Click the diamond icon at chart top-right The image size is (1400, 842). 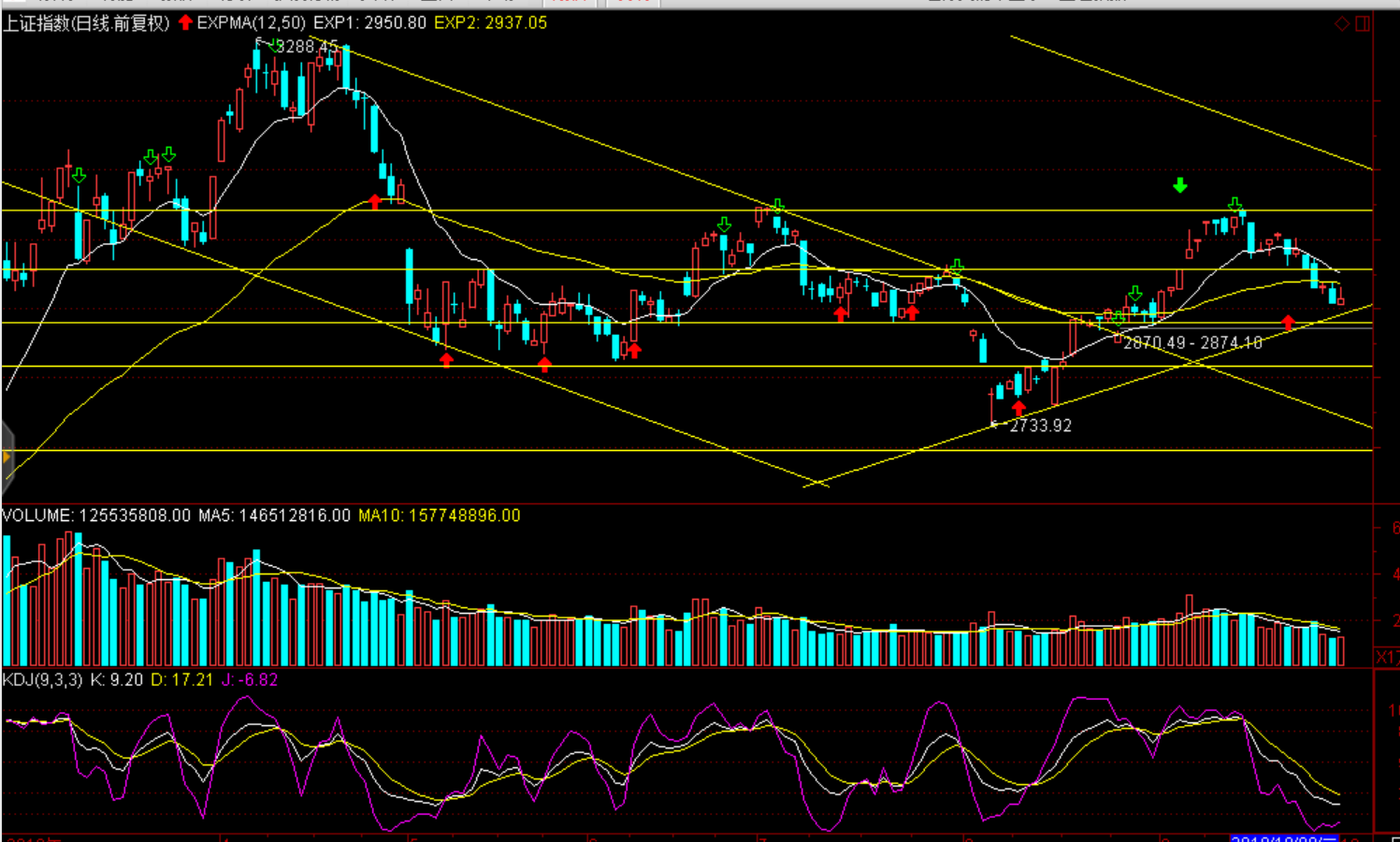click(x=1342, y=23)
